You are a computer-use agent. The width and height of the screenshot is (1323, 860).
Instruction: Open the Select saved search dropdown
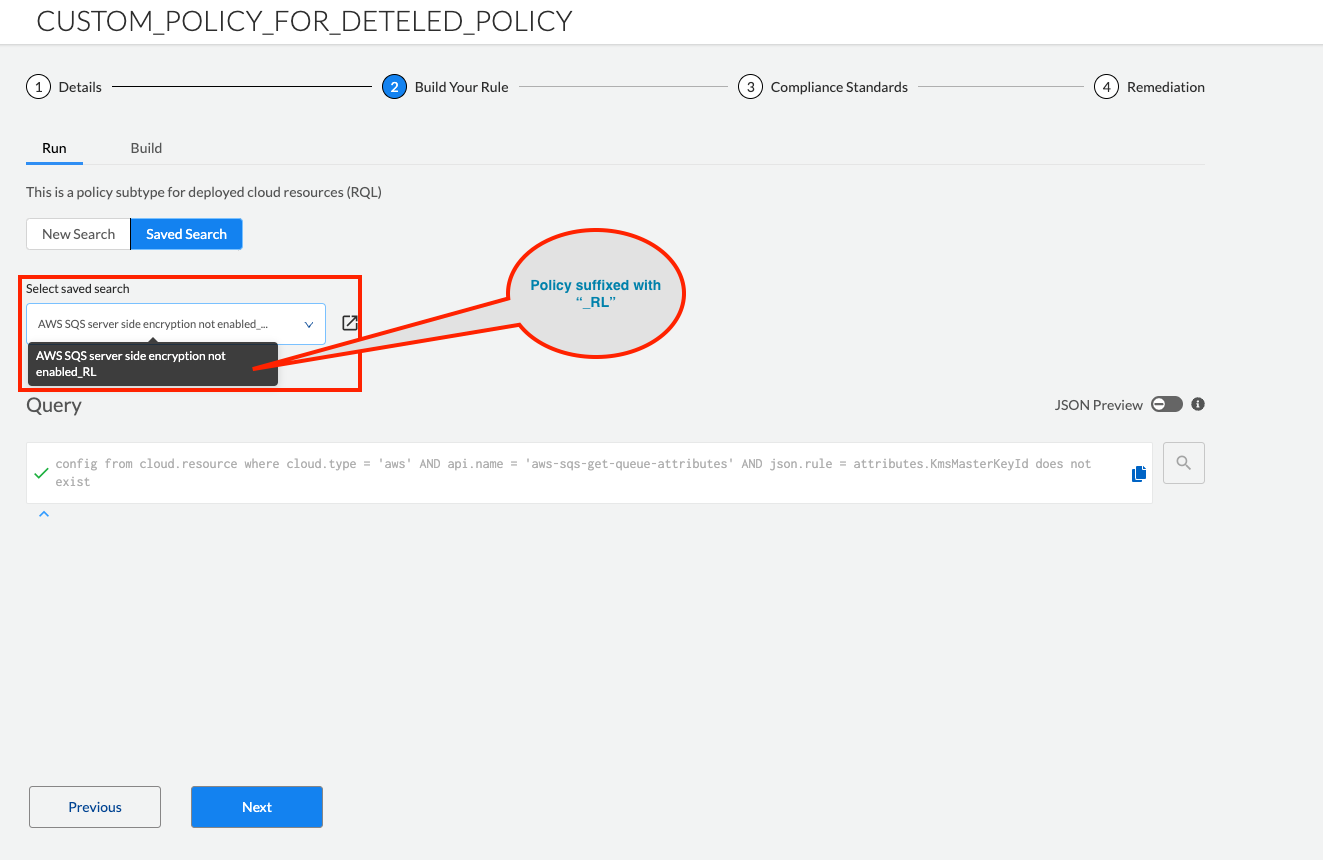[165, 324]
